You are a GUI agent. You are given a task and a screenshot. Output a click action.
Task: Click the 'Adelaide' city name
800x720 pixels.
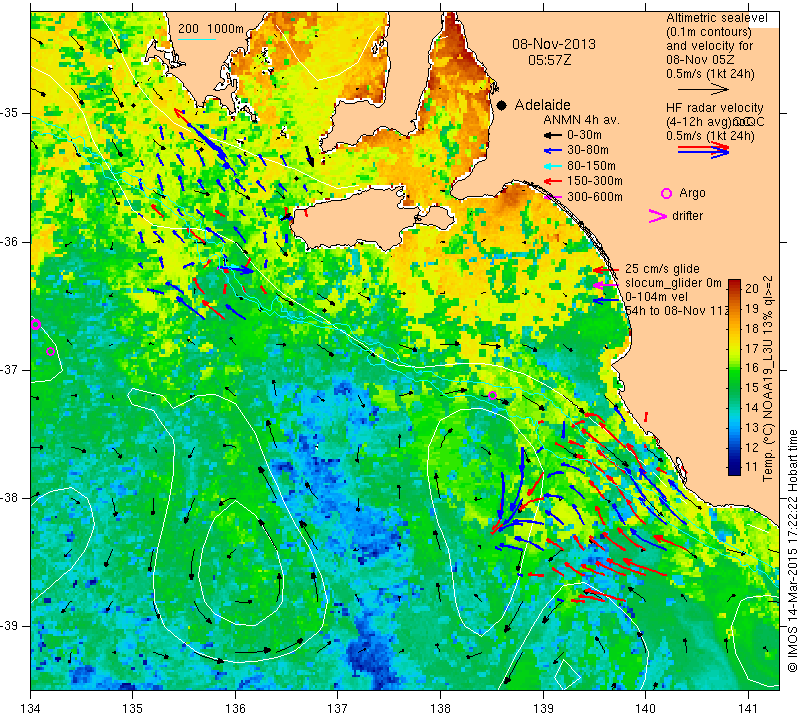(542, 105)
